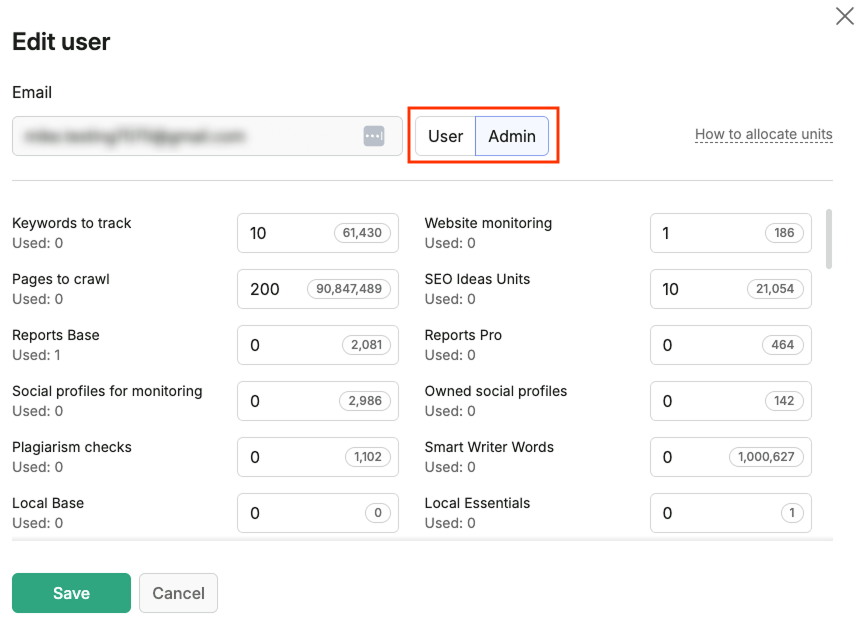This screenshot has width=863, height=622.
Task: Click the Used: 1 text under Reports Base
Action: pyautogui.click(x=36, y=355)
